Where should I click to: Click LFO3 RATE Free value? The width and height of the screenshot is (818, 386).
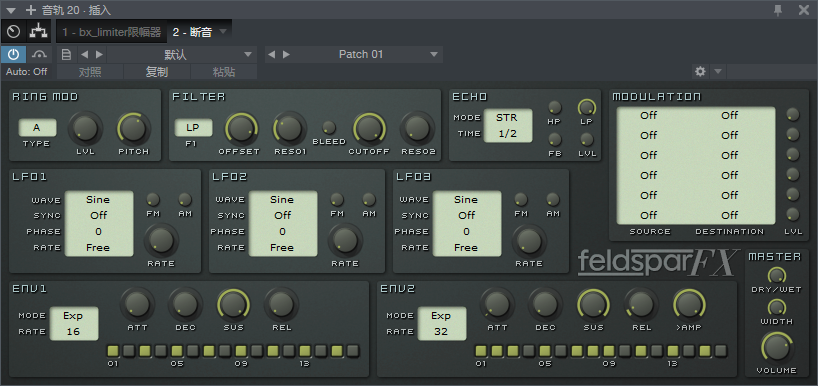[466, 248]
